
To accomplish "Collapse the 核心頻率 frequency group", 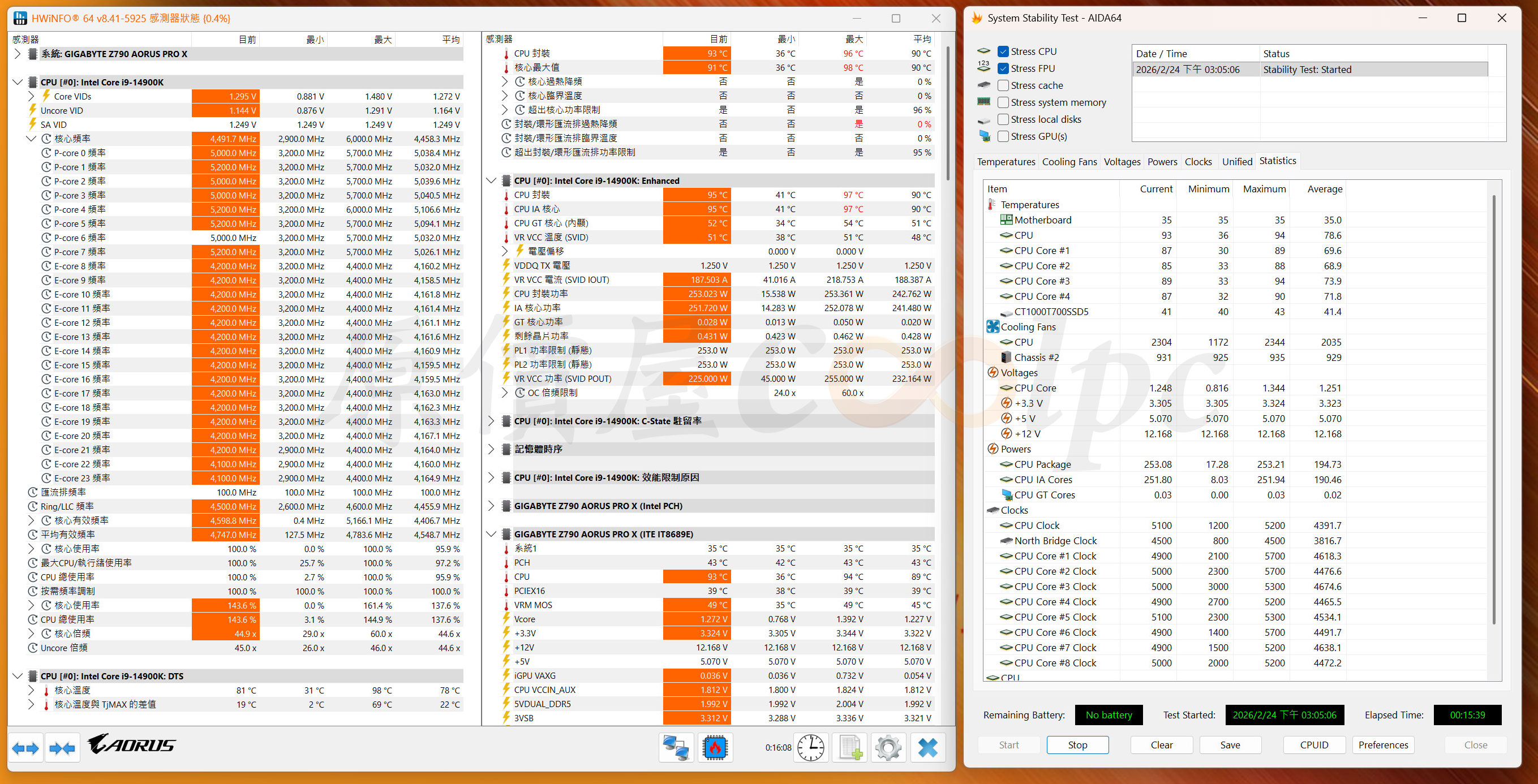I will tap(31, 139).
